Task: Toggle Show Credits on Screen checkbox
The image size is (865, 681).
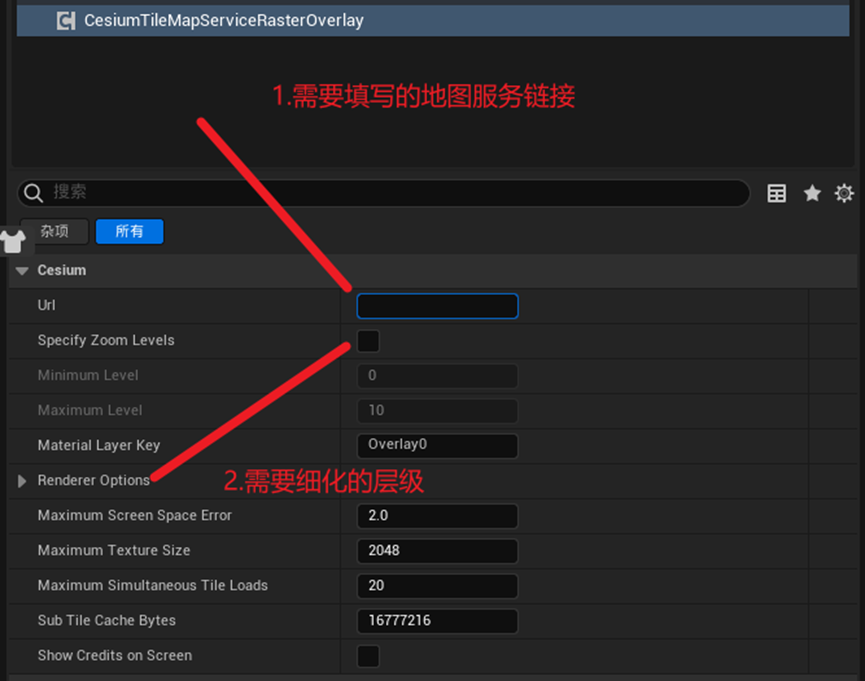Action: point(368,656)
